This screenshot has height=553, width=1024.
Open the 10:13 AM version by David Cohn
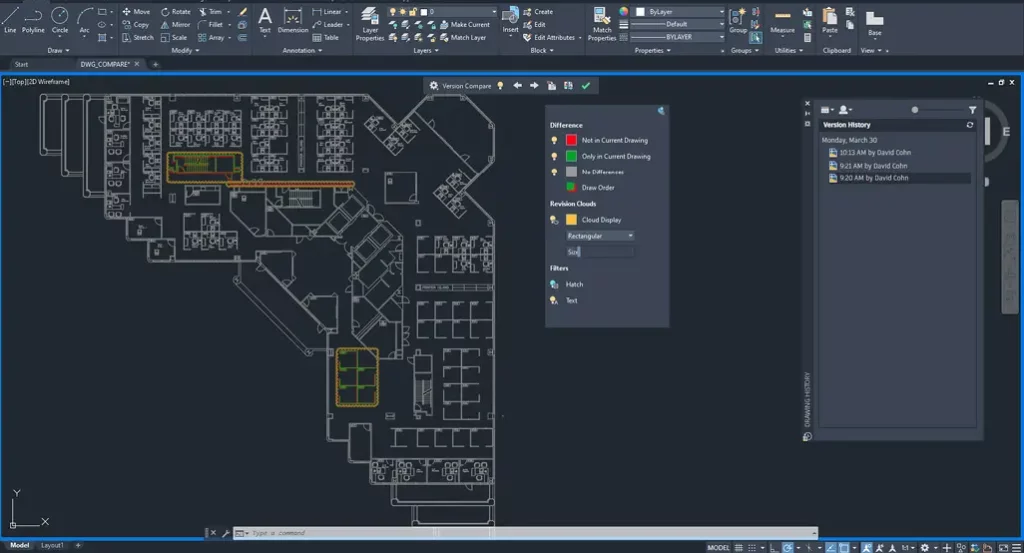[x=869, y=153]
